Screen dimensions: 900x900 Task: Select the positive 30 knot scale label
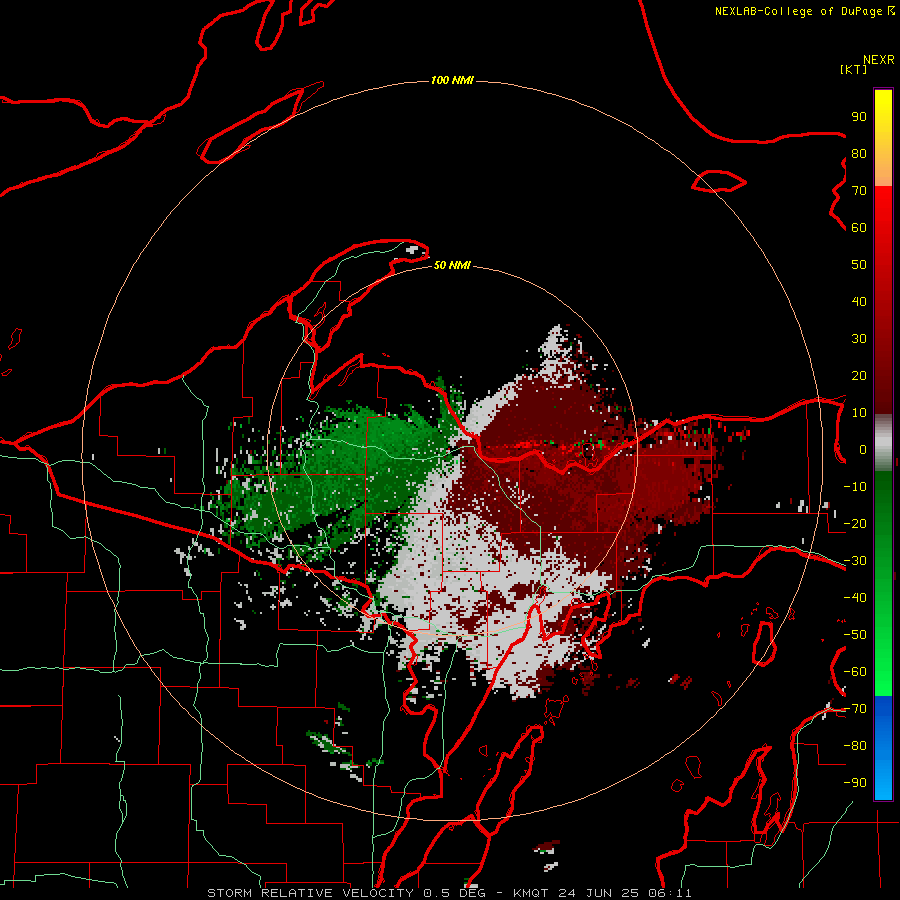[859, 339]
